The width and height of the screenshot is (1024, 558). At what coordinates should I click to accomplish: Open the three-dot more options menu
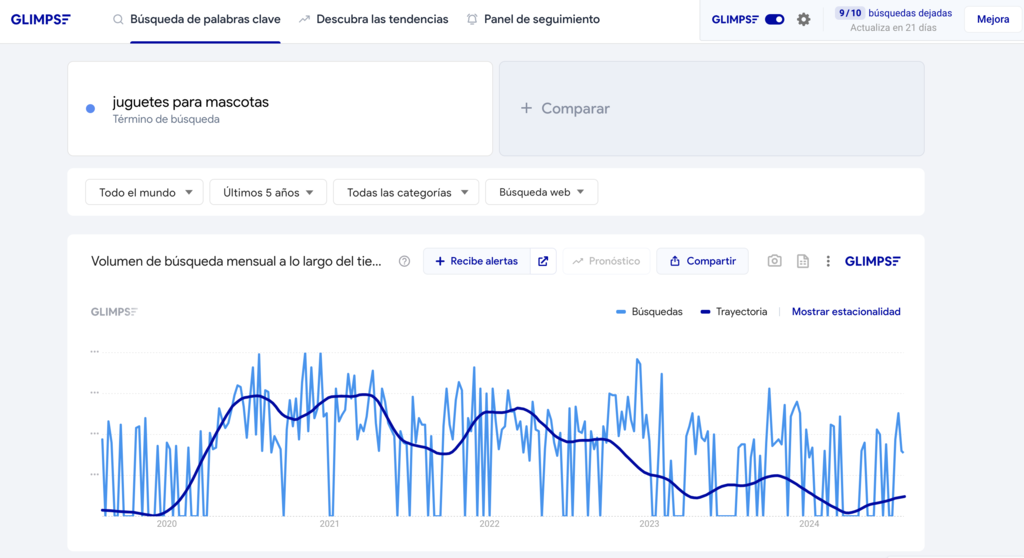click(x=828, y=261)
